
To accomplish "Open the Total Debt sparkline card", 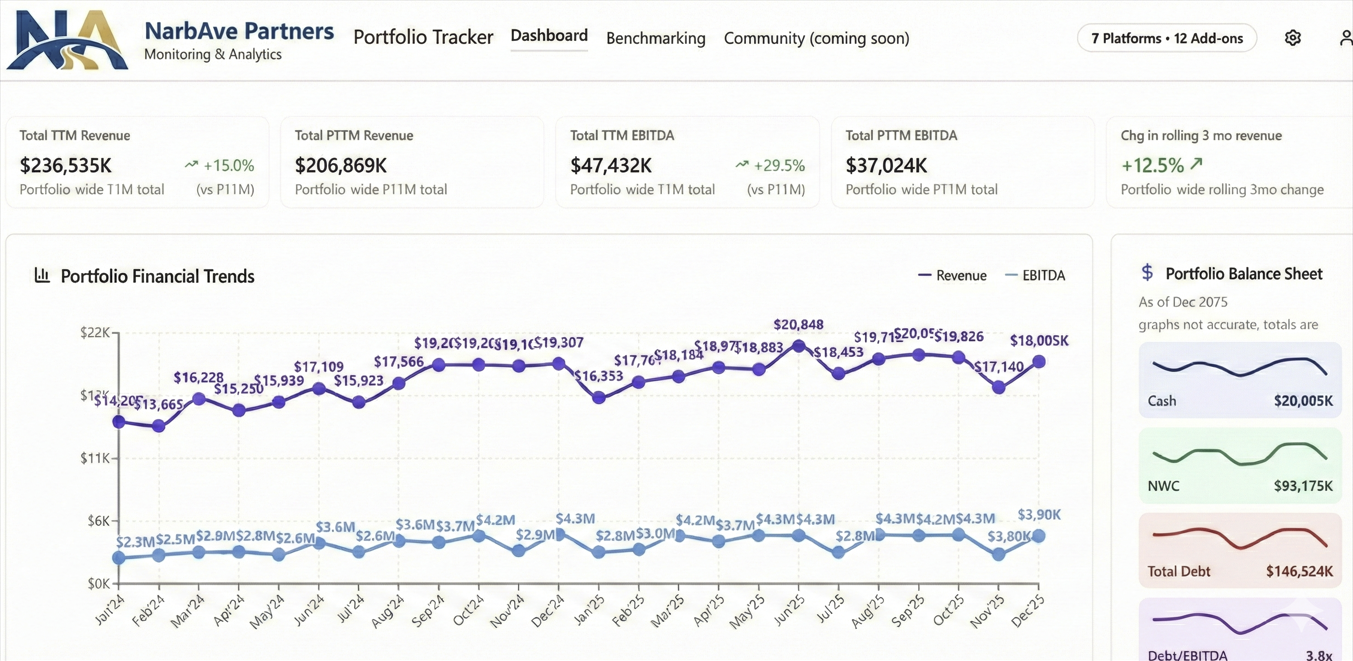I will pos(1240,550).
